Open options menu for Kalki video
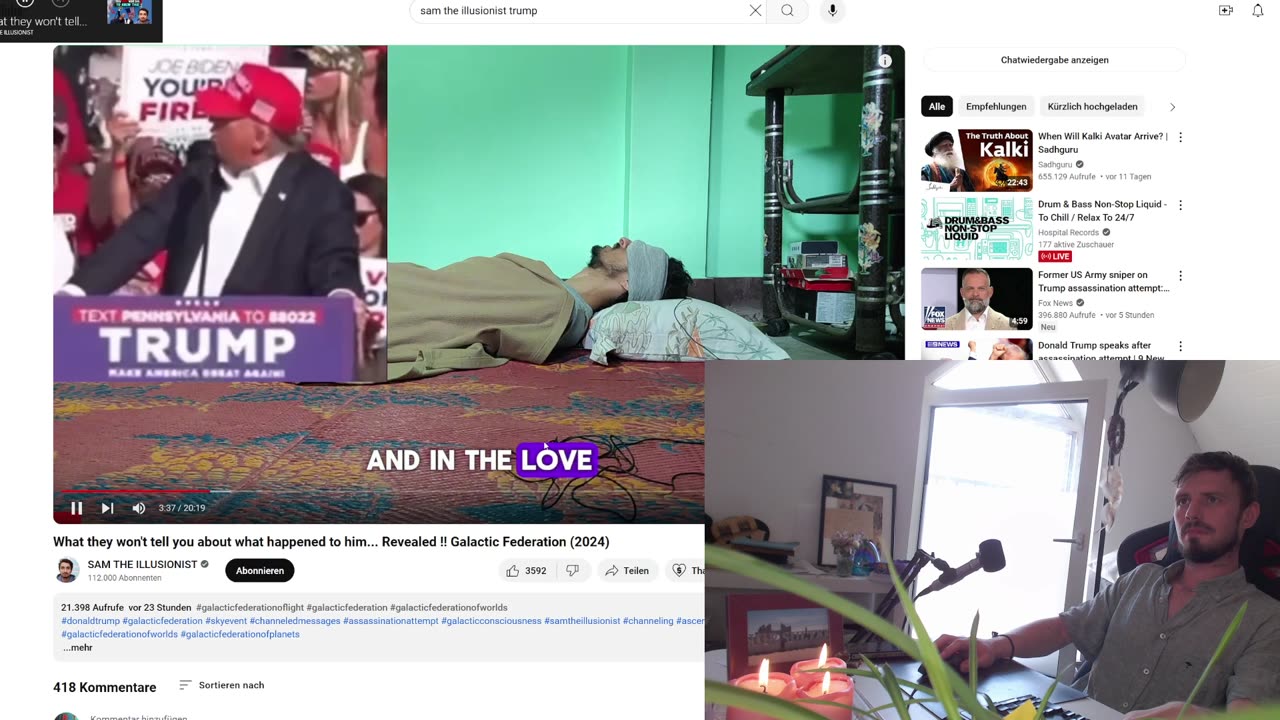 point(1180,137)
